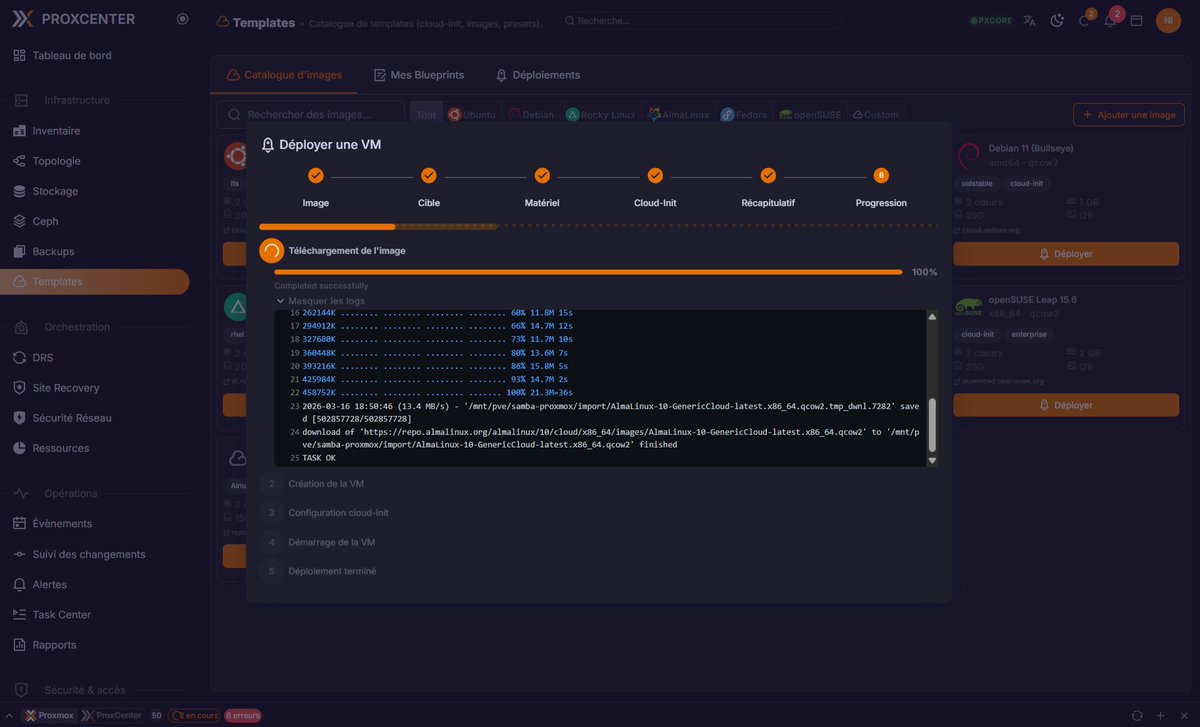This screenshot has height=727, width=1200.
Task: Click the image download 100% progress bar
Action: pos(588,272)
